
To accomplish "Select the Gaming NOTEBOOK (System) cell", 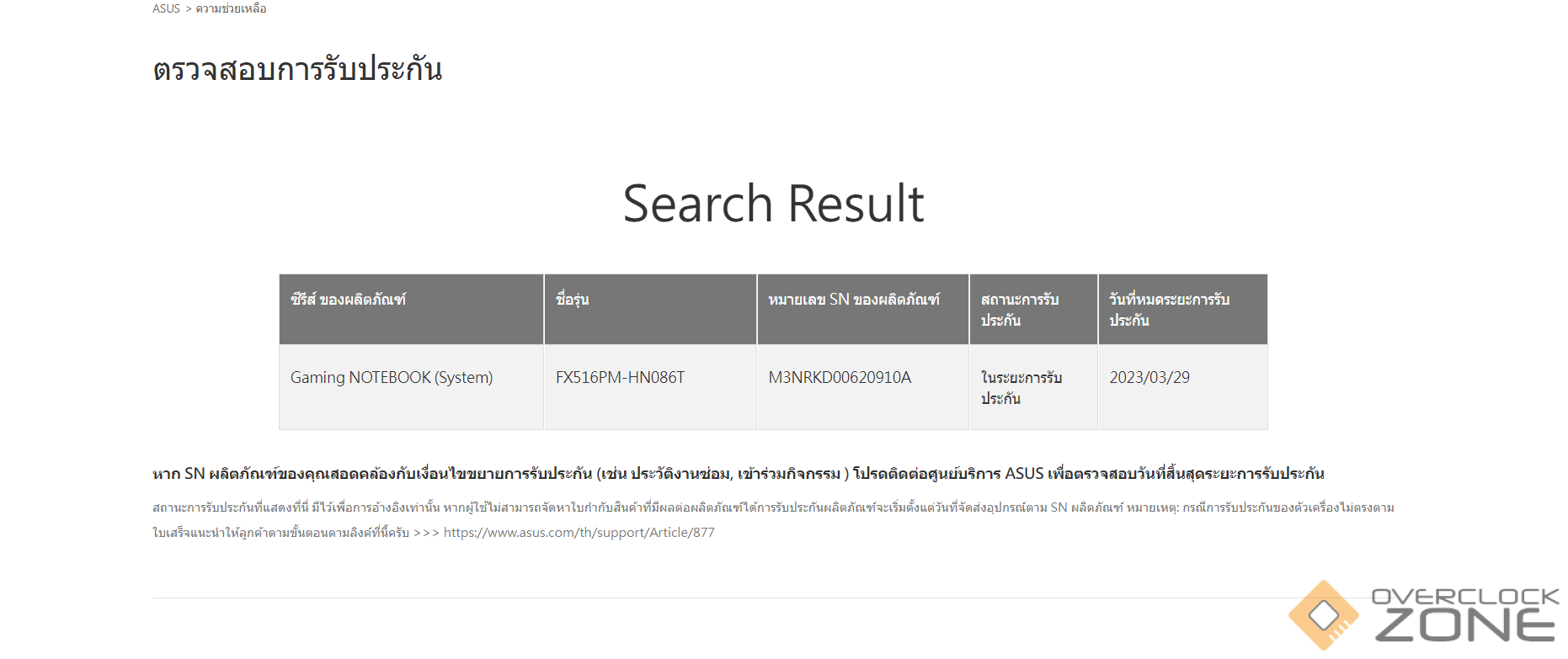I will point(411,387).
